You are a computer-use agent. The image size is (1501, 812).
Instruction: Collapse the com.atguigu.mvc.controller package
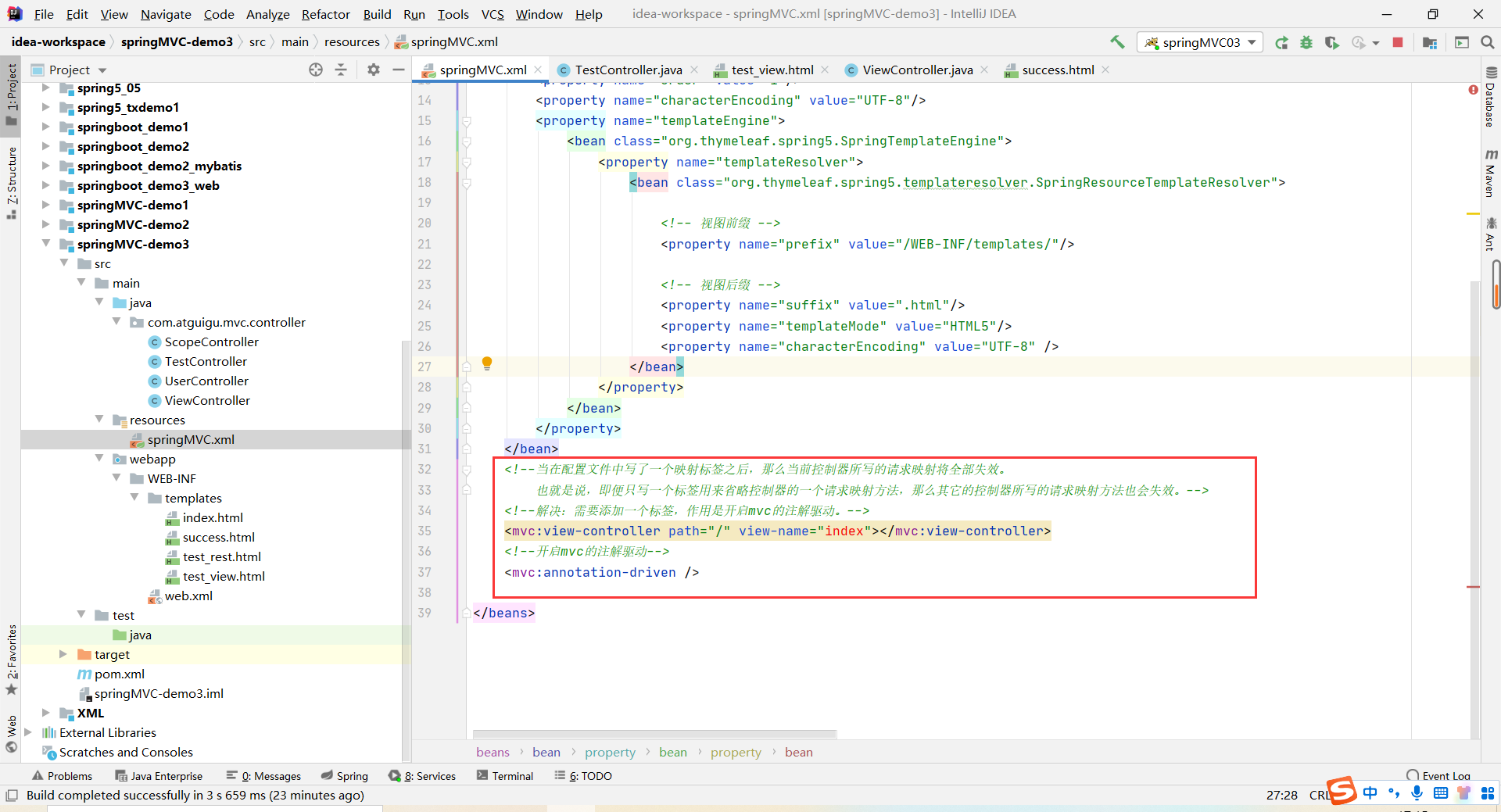pyautogui.click(x=116, y=322)
